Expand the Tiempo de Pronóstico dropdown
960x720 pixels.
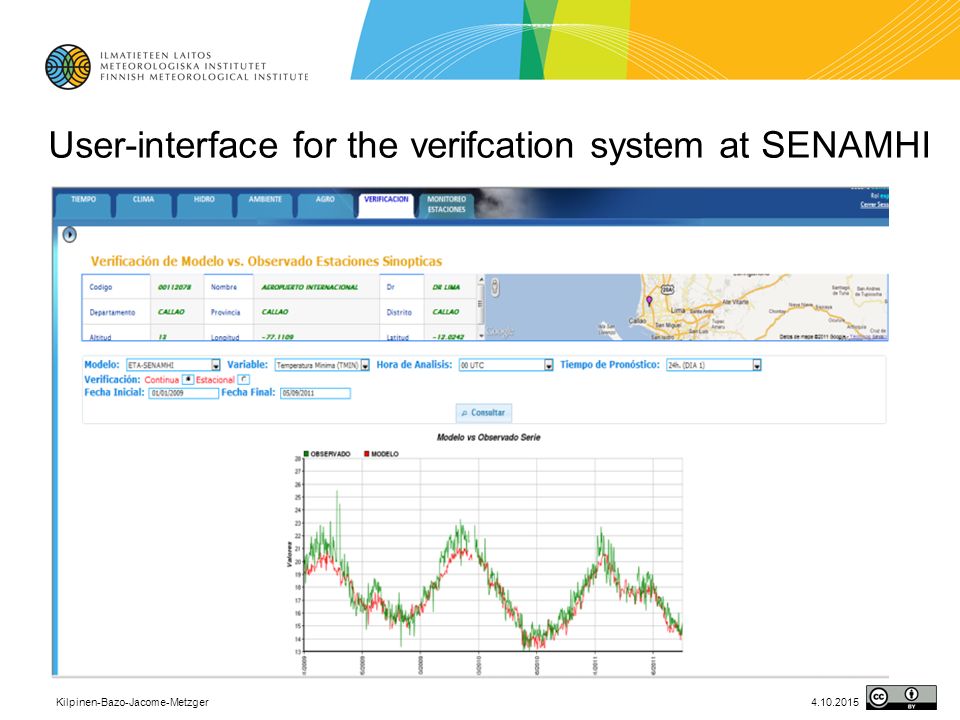[714, 365]
